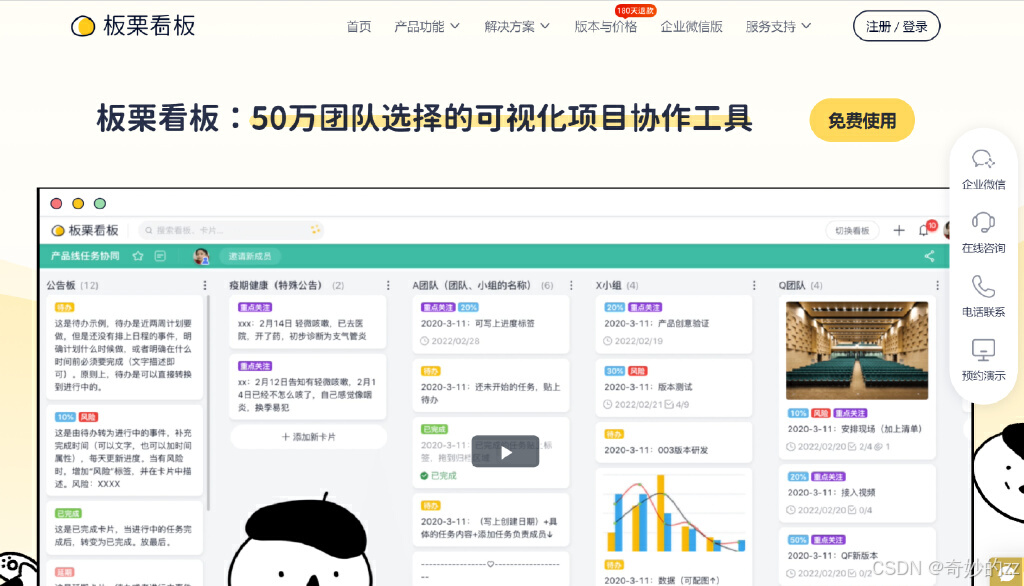Open the share icon on the green toolbar
1024x586 pixels.
pyautogui.click(x=930, y=256)
